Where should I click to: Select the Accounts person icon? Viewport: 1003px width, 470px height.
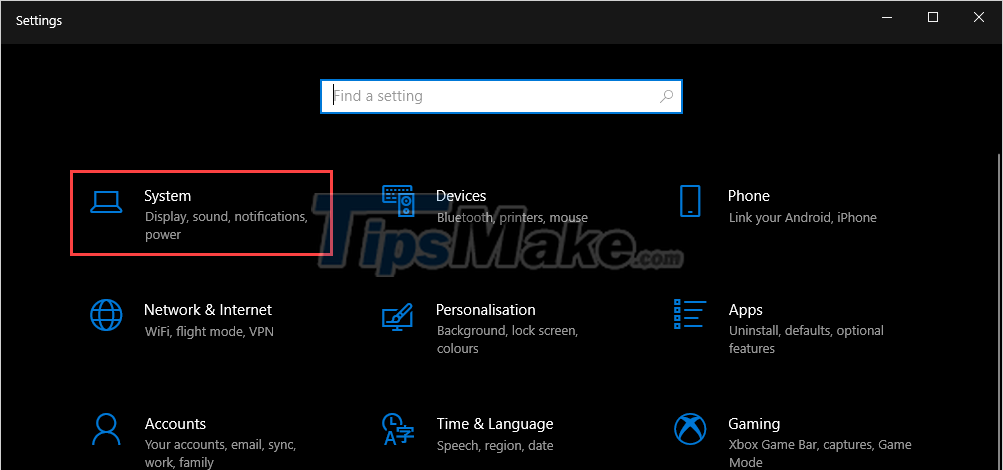click(x=106, y=429)
